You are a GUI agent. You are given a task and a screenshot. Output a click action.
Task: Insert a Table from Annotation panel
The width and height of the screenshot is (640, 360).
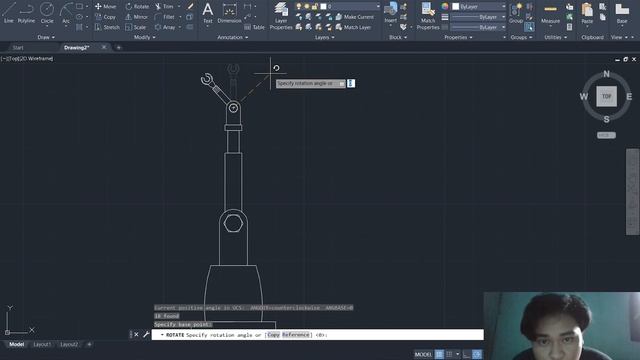point(255,27)
